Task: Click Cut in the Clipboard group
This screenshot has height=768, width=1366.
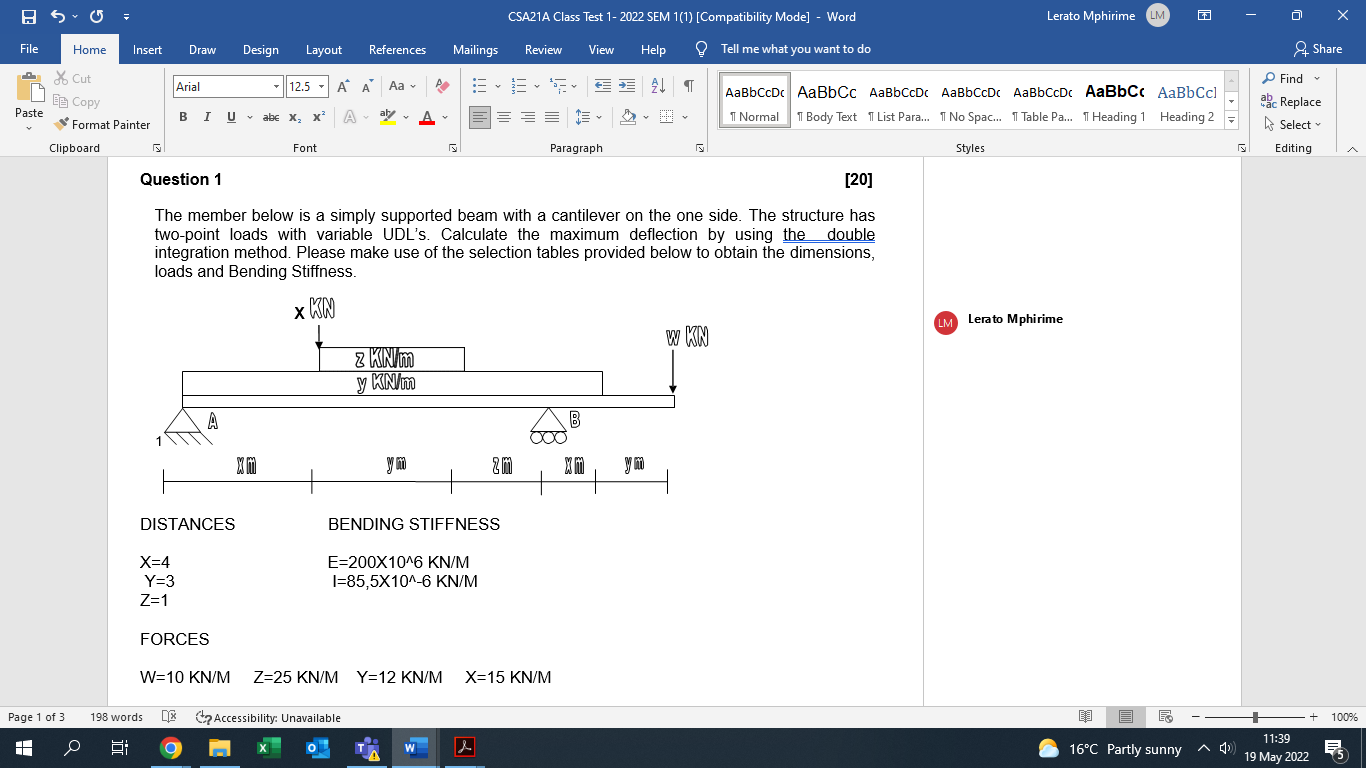Action: point(71,79)
